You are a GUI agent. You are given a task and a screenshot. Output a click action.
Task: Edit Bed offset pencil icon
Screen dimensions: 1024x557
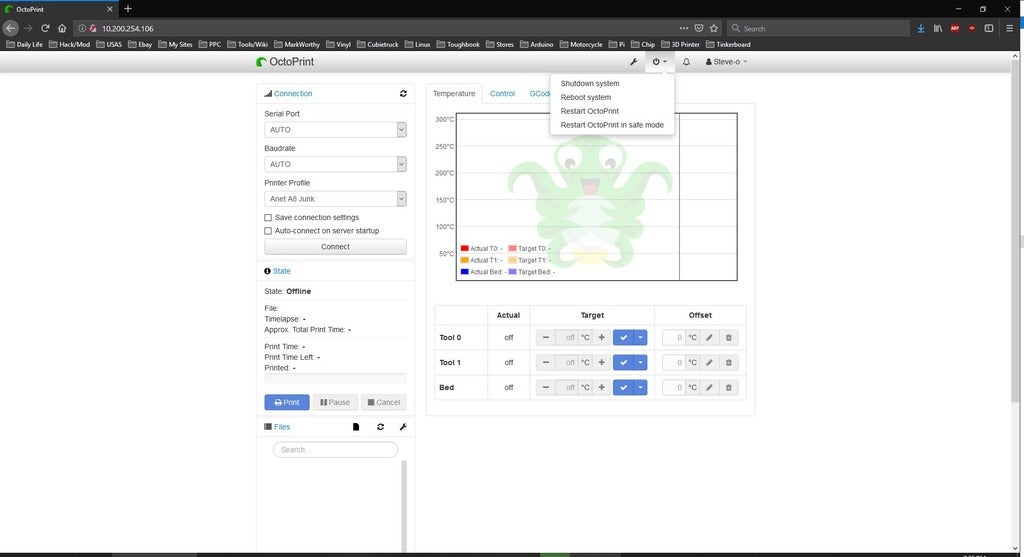[x=709, y=387]
